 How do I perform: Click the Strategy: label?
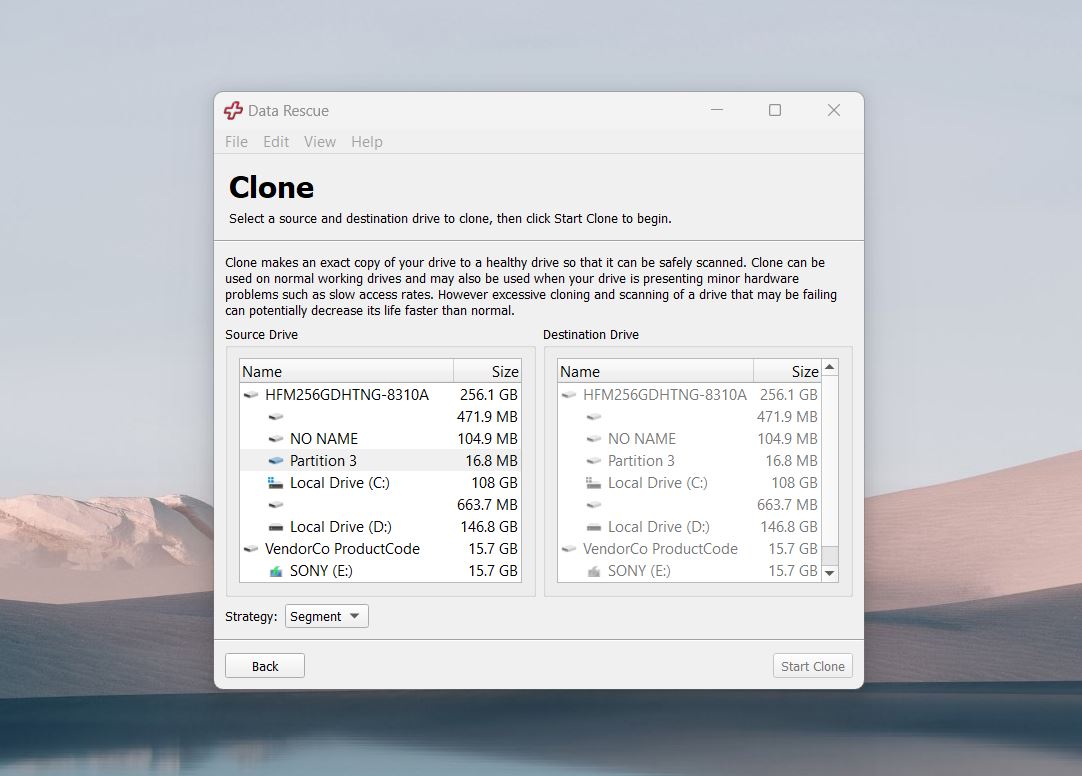(x=251, y=616)
